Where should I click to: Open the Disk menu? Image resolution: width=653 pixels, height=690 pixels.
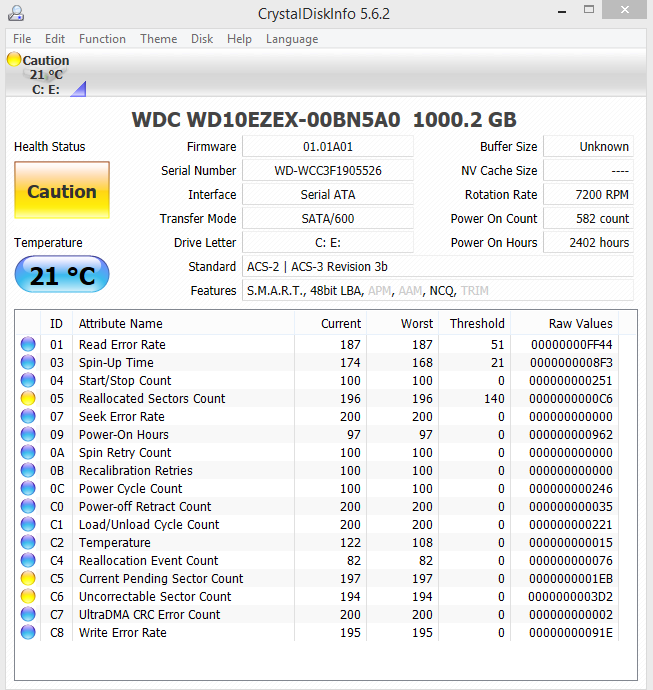pyautogui.click(x=202, y=39)
